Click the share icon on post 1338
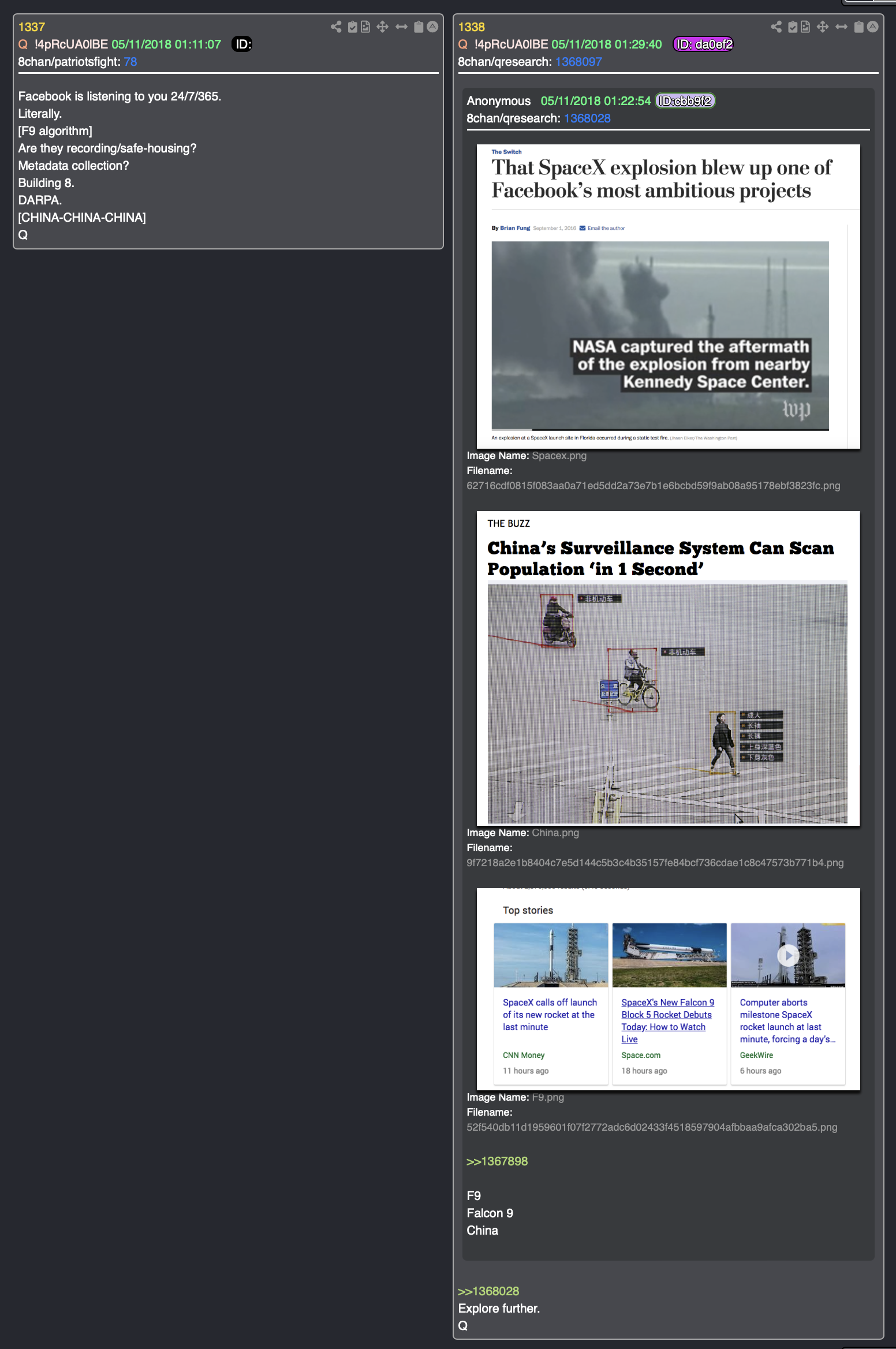Image resolution: width=896 pixels, height=1349 pixels. 776,27
